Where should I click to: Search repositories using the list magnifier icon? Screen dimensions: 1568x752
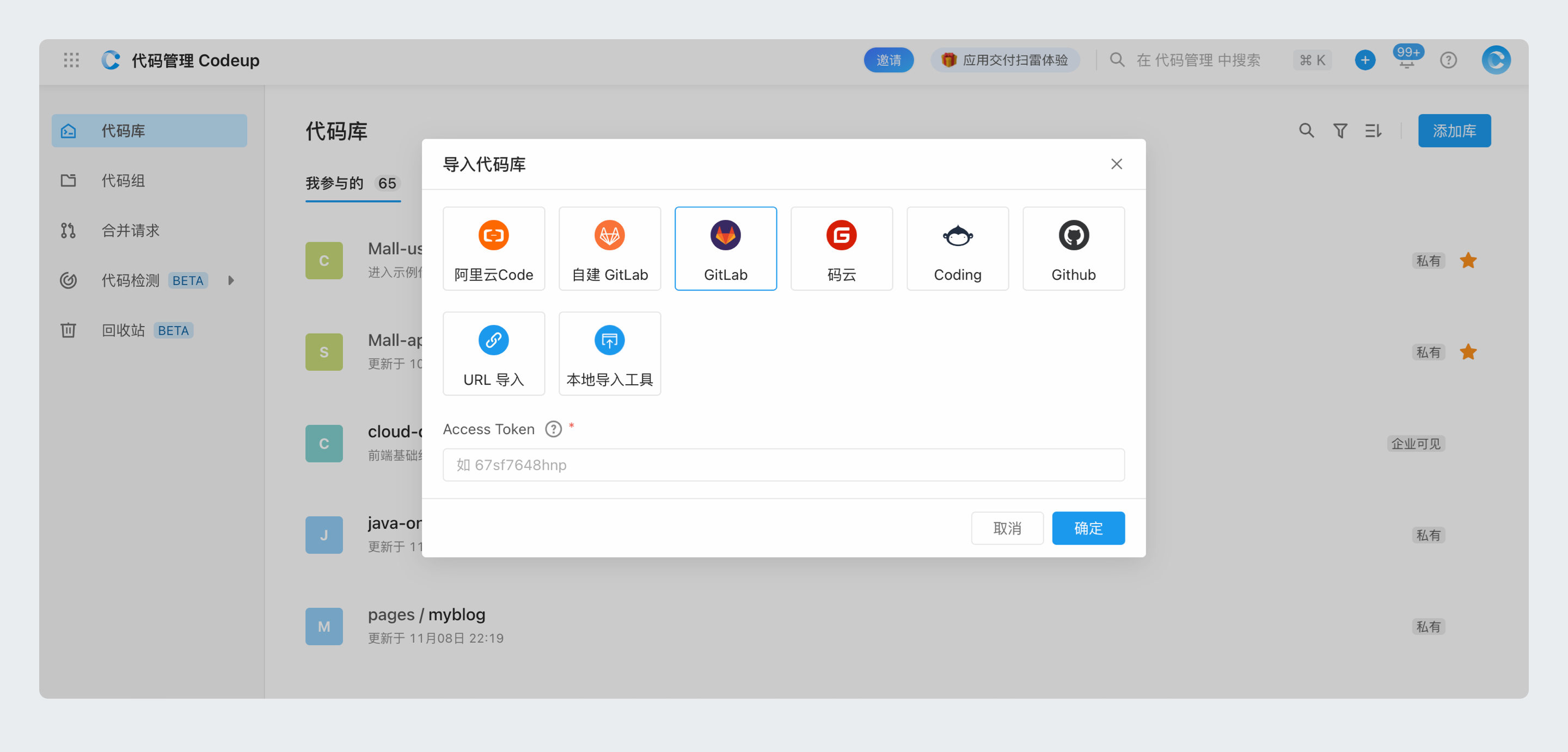pyautogui.click(x=1306, y=130)
